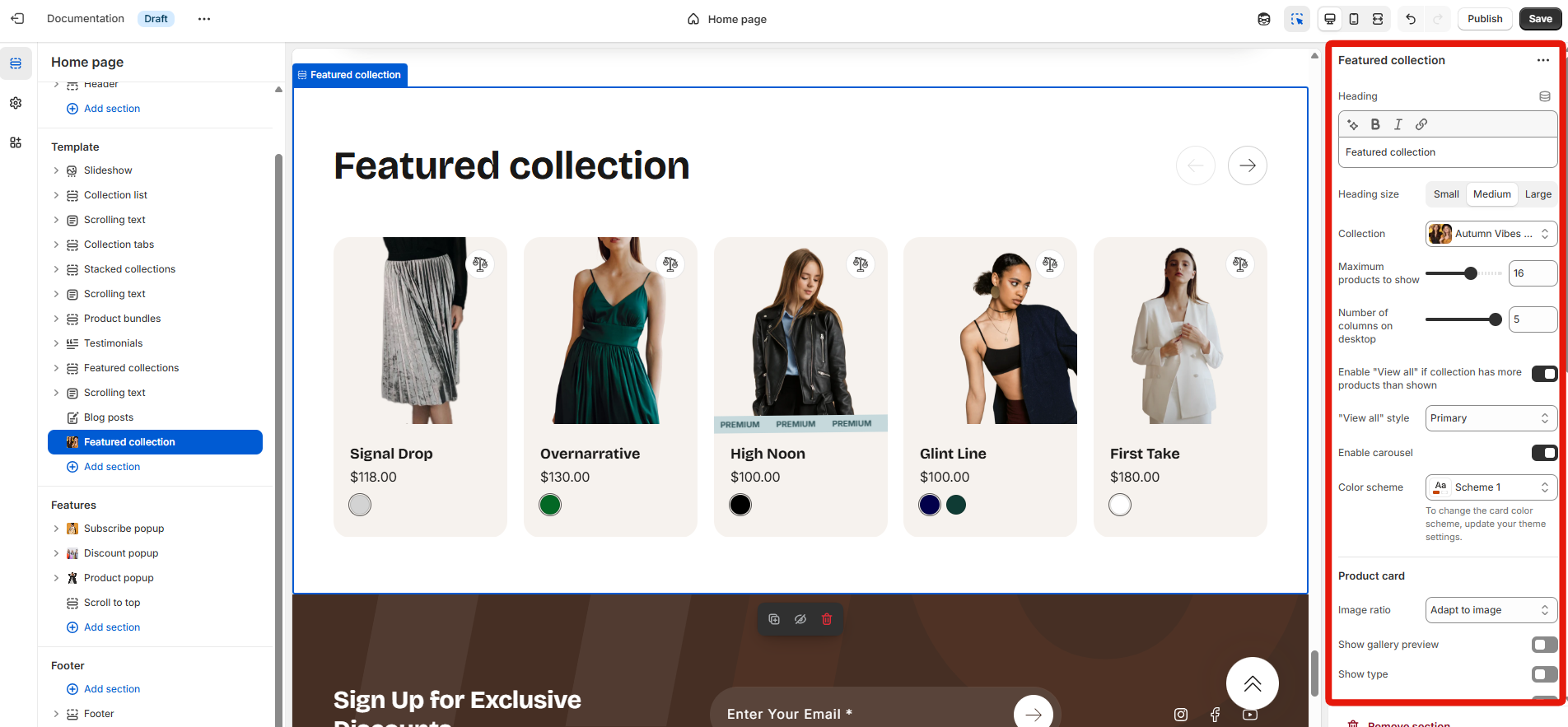The image size is (1568, 727).
Task: Select navy swatch on Glint Line
Action: [930, 505]
